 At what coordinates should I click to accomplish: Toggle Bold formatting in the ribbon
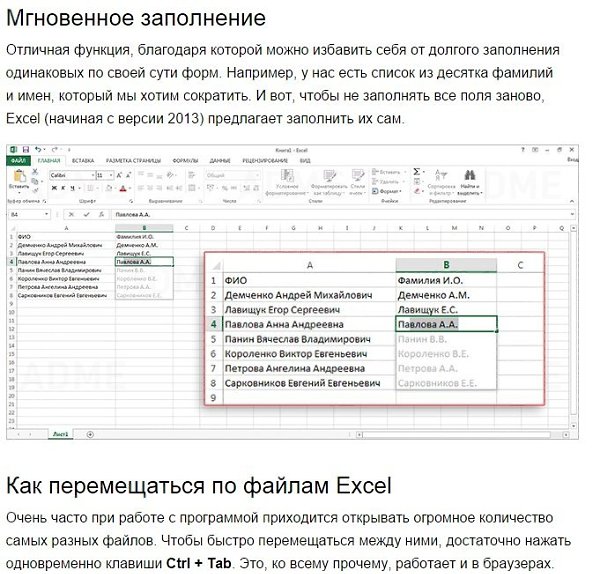[52, 188]
